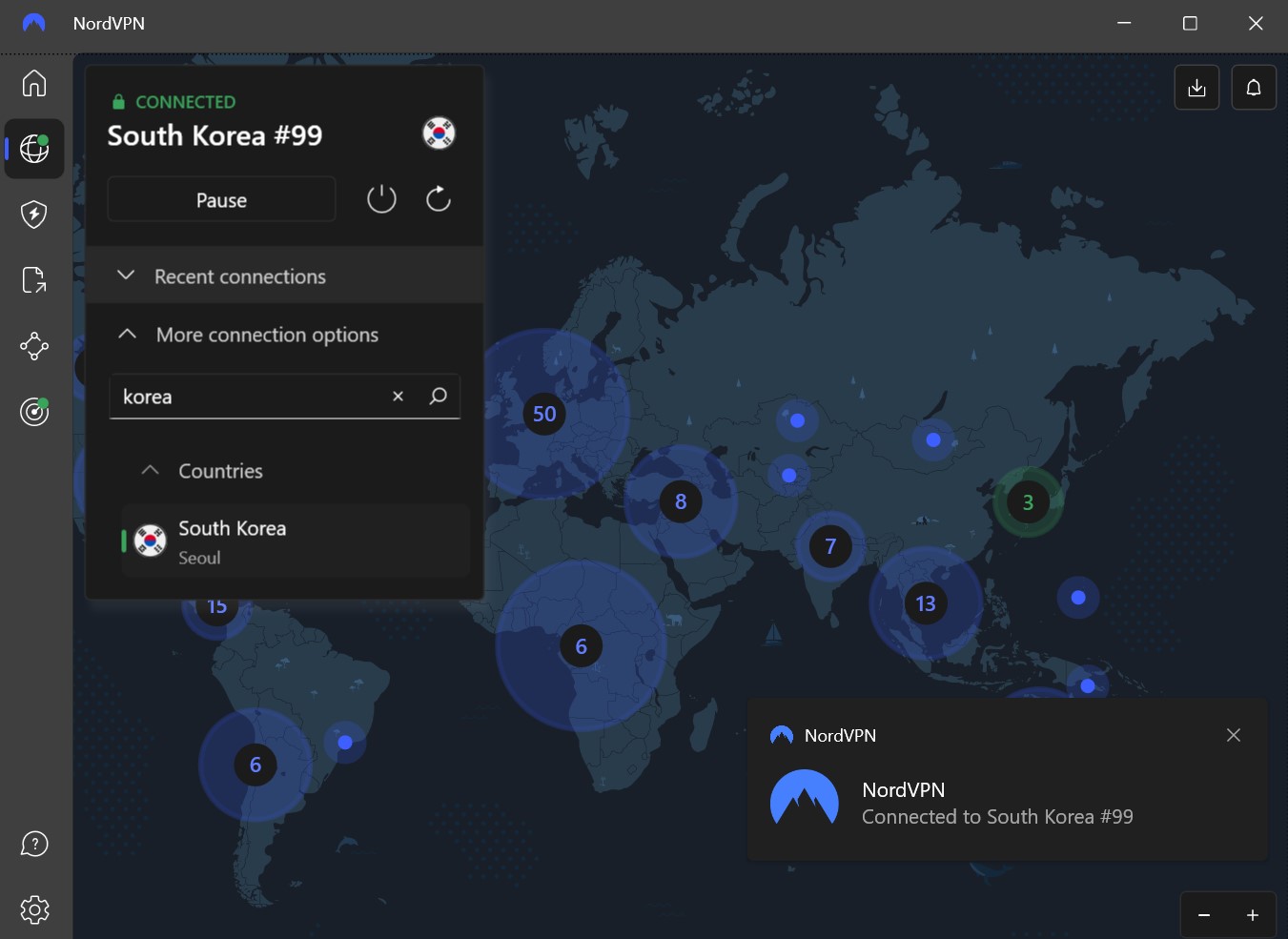The width and height of the screenshot is (1288, 939).
Task: Select the VPN globe icon in sidebar
Action: [x=34, y=149]
